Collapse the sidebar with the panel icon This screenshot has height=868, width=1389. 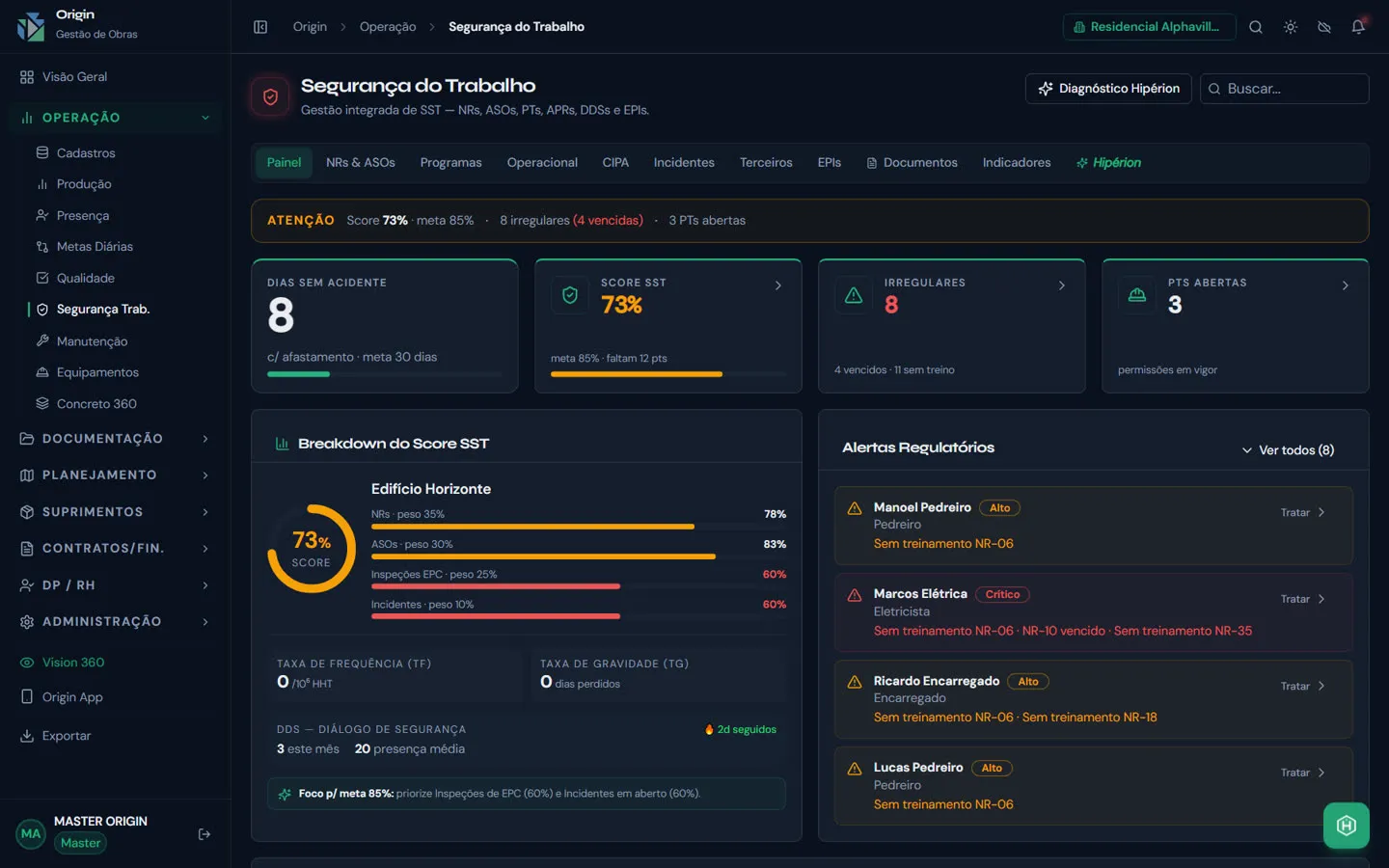coord(260,27)
